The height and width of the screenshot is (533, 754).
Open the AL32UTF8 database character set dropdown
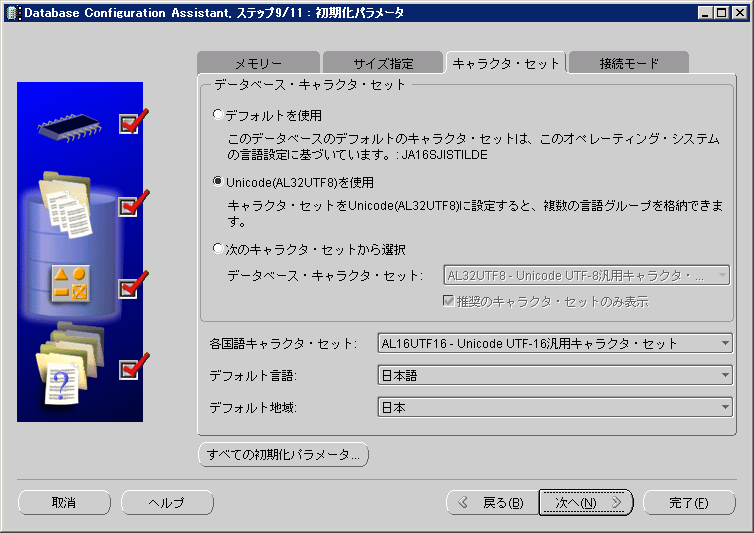[x=586, y=275]
